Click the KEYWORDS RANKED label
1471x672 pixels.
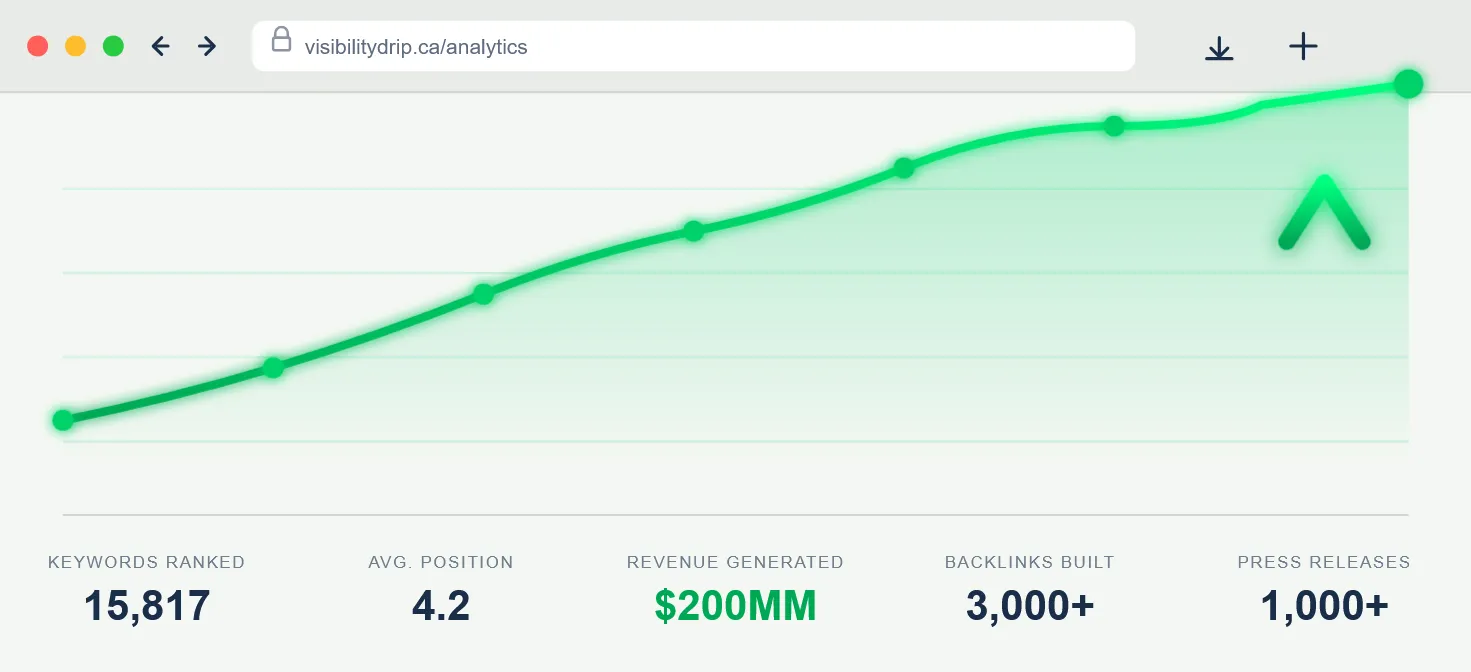tap(146, 562)
